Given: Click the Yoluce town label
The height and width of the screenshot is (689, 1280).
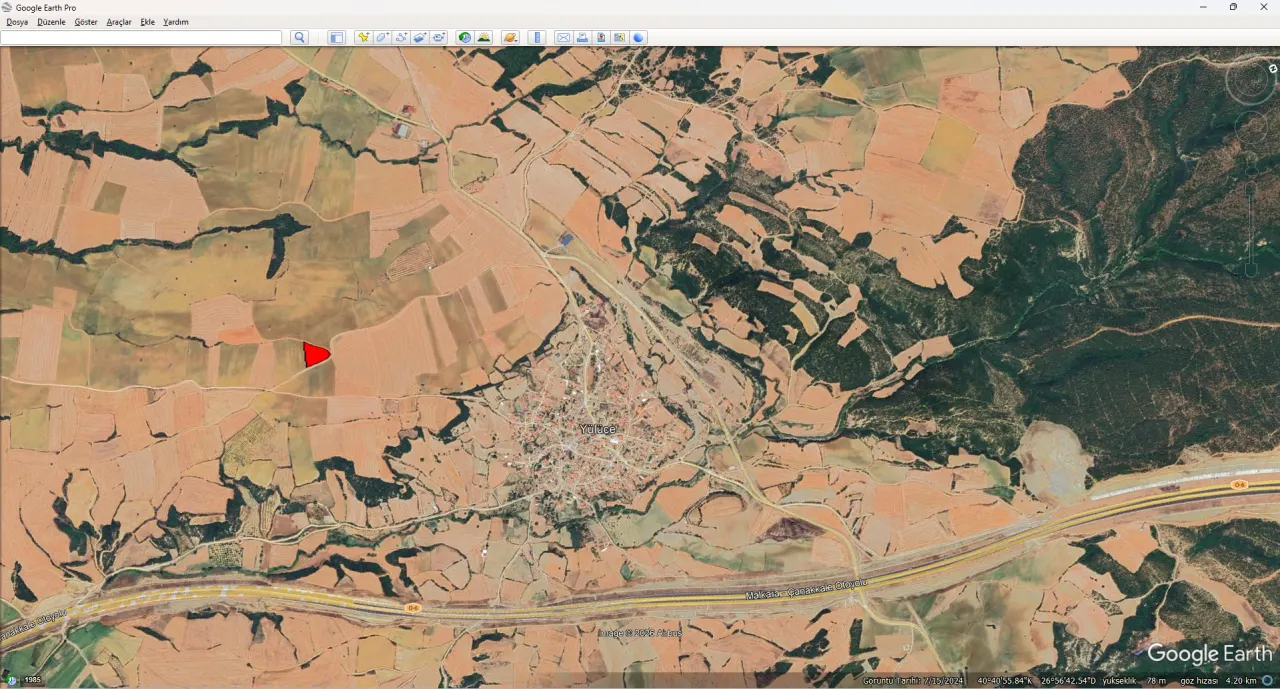Looking at the screenshot, I should 598,429.
